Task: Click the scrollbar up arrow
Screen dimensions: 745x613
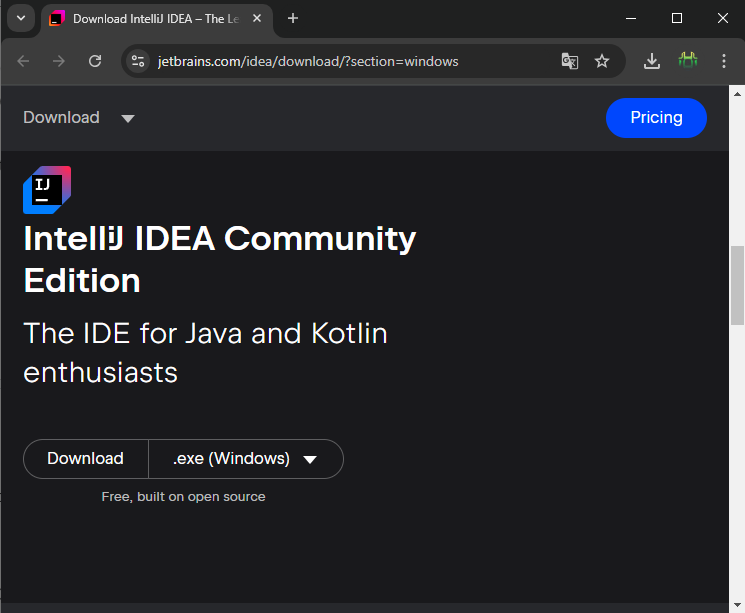Action: point(737,94)
